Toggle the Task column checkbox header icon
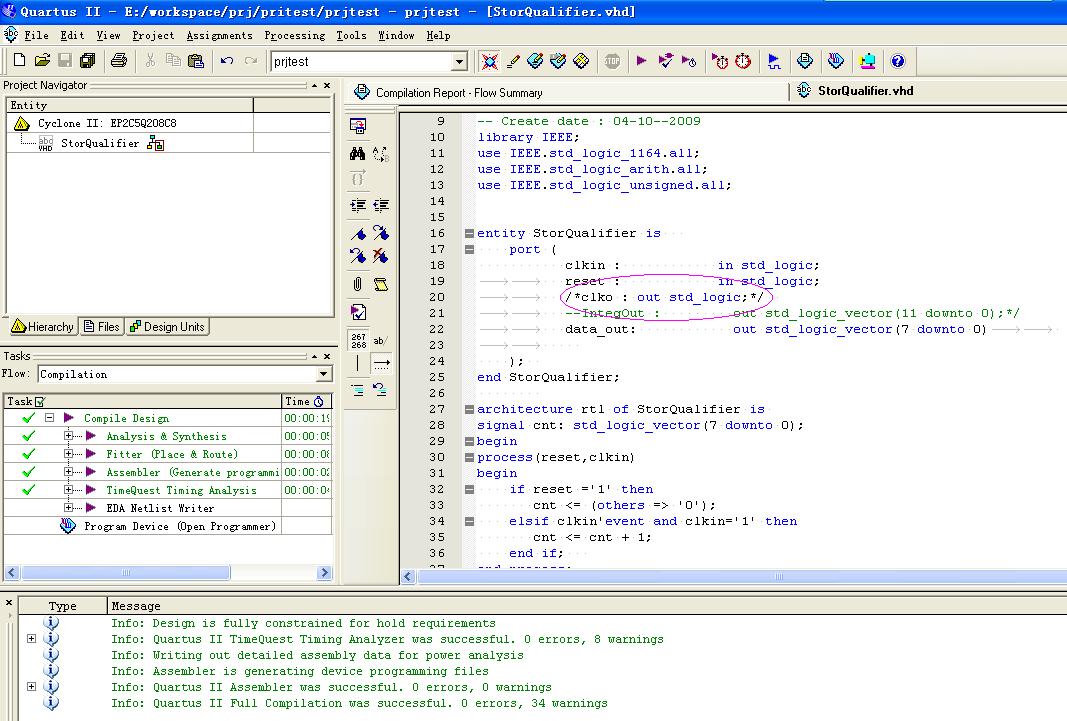This screenshot has height=721, width=1067. [40, 401]
